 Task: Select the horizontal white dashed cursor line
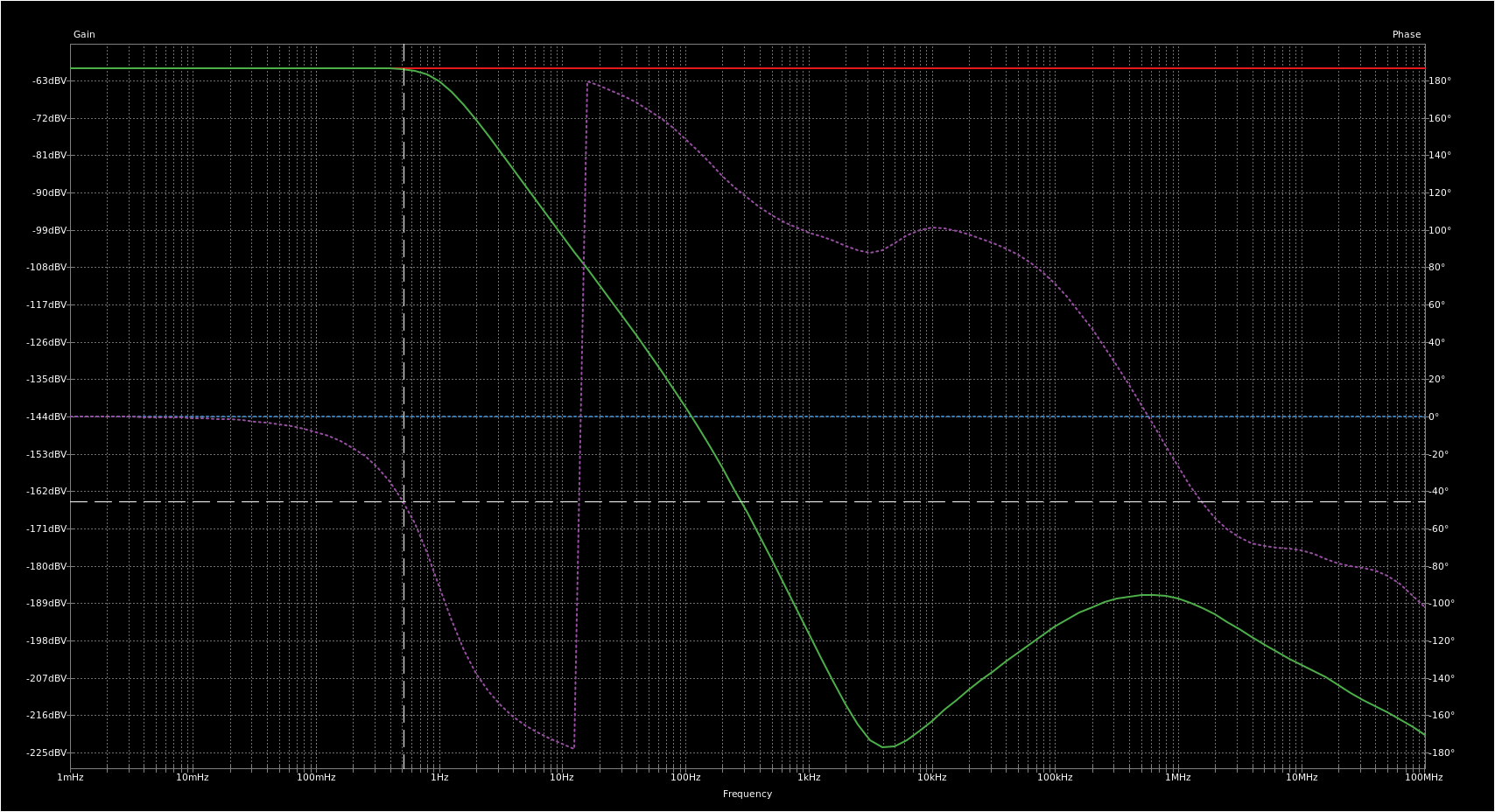[747, 501]
